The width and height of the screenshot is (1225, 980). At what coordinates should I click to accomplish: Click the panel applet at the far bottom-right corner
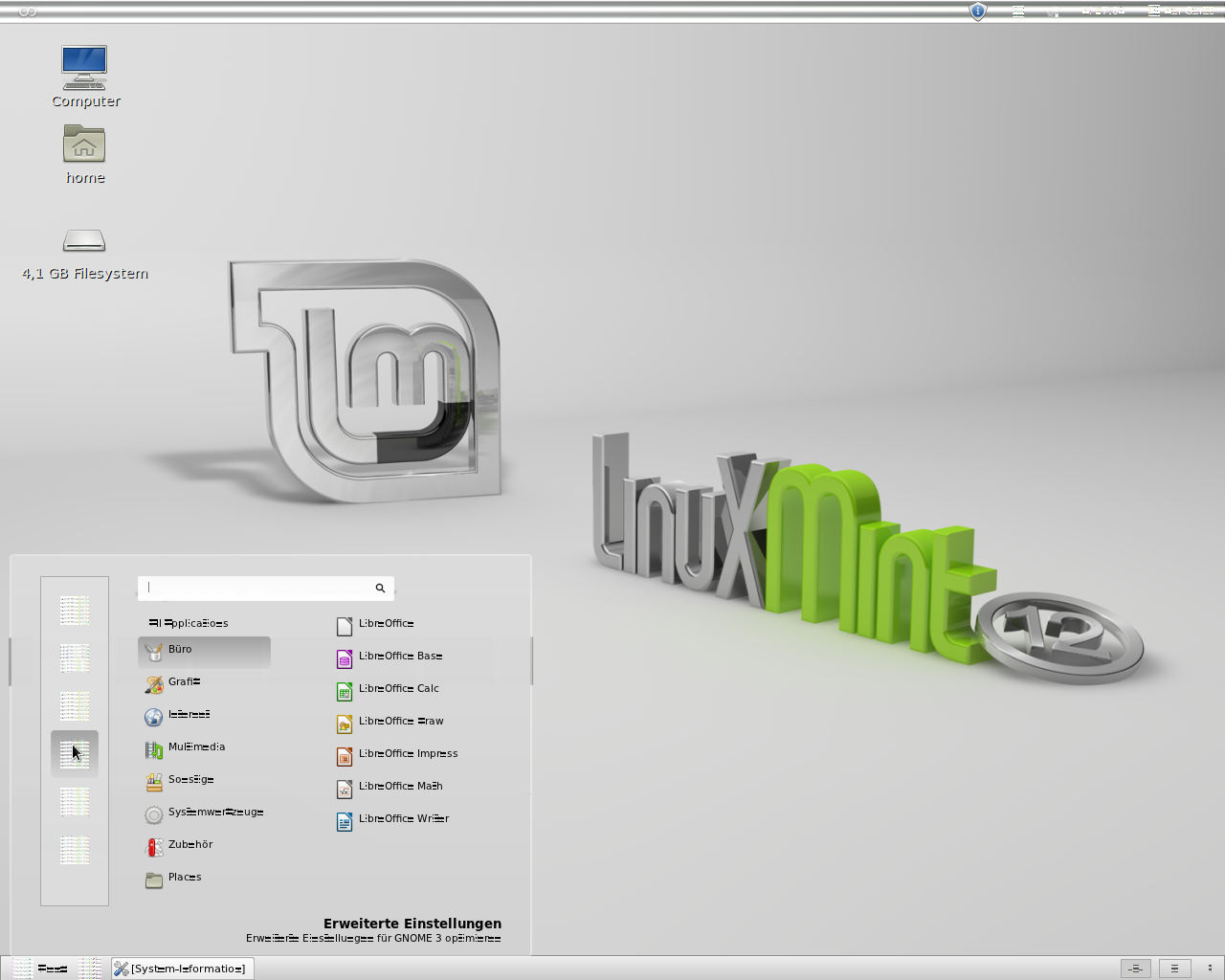click(x=1210, y=969)
